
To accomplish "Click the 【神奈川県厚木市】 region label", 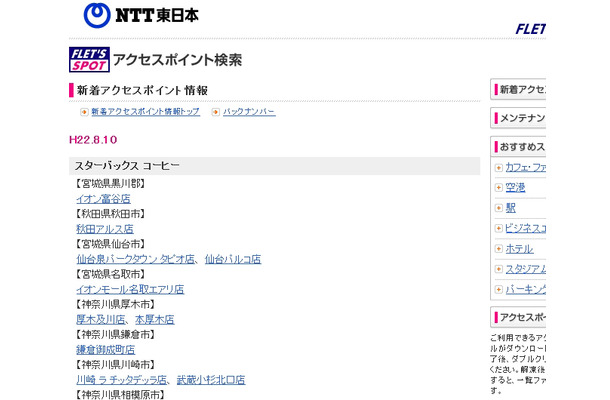I will click(x=115, y=304).
